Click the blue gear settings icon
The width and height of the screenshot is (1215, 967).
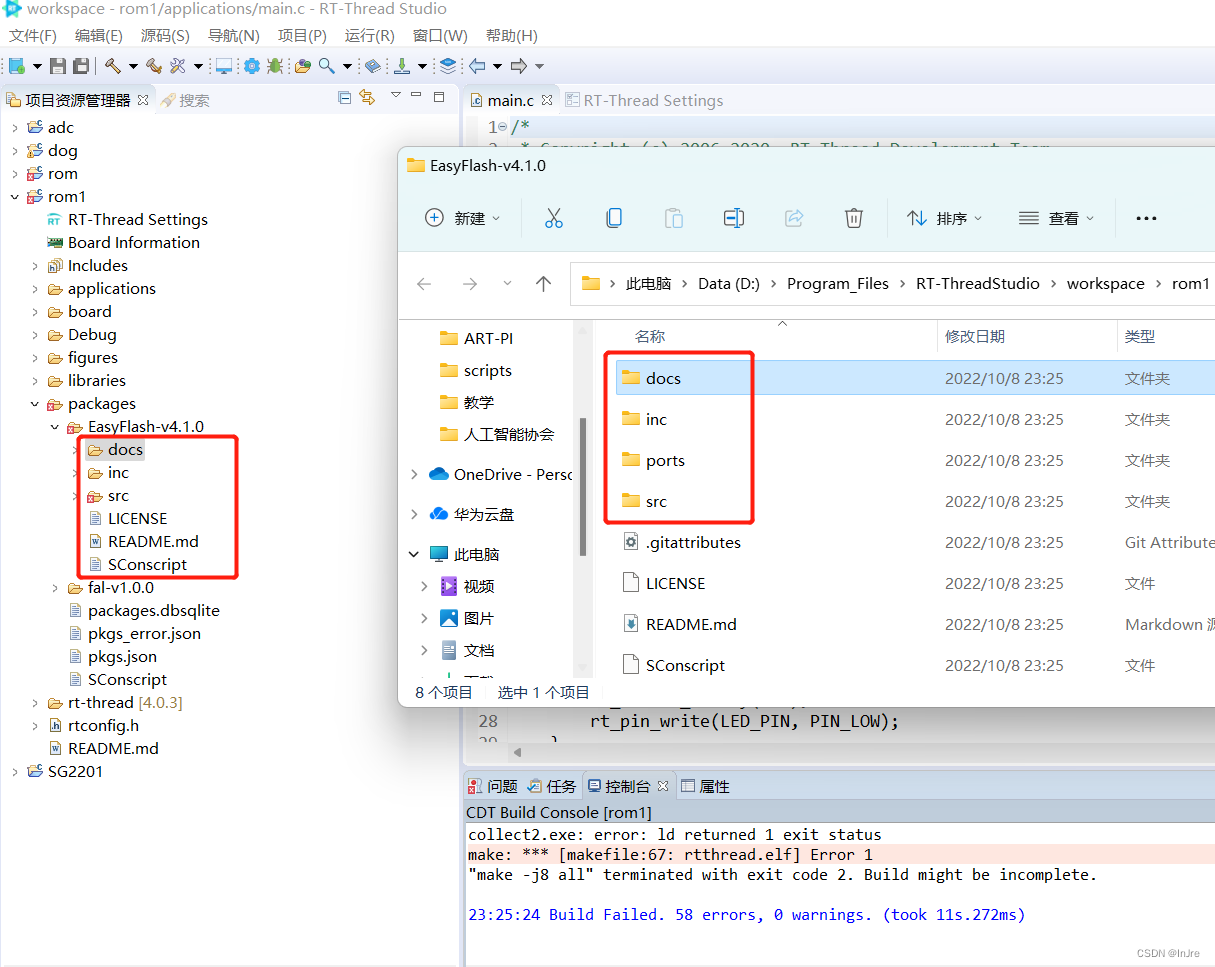tap(251, 66)
